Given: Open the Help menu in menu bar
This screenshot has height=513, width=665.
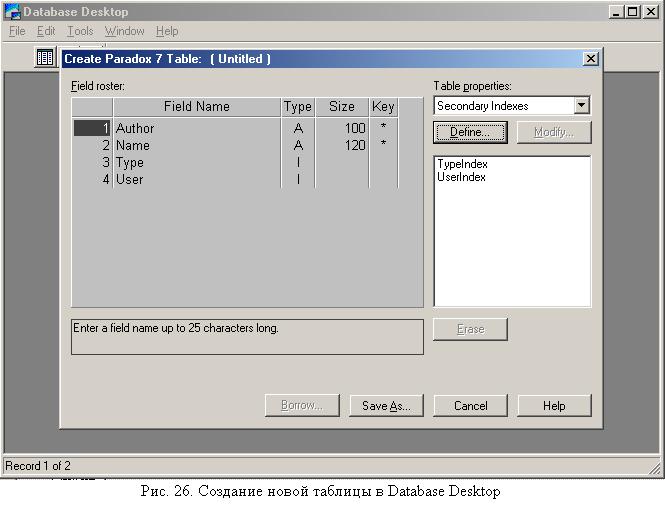Looking at the screenshot, I should [167, 31].
